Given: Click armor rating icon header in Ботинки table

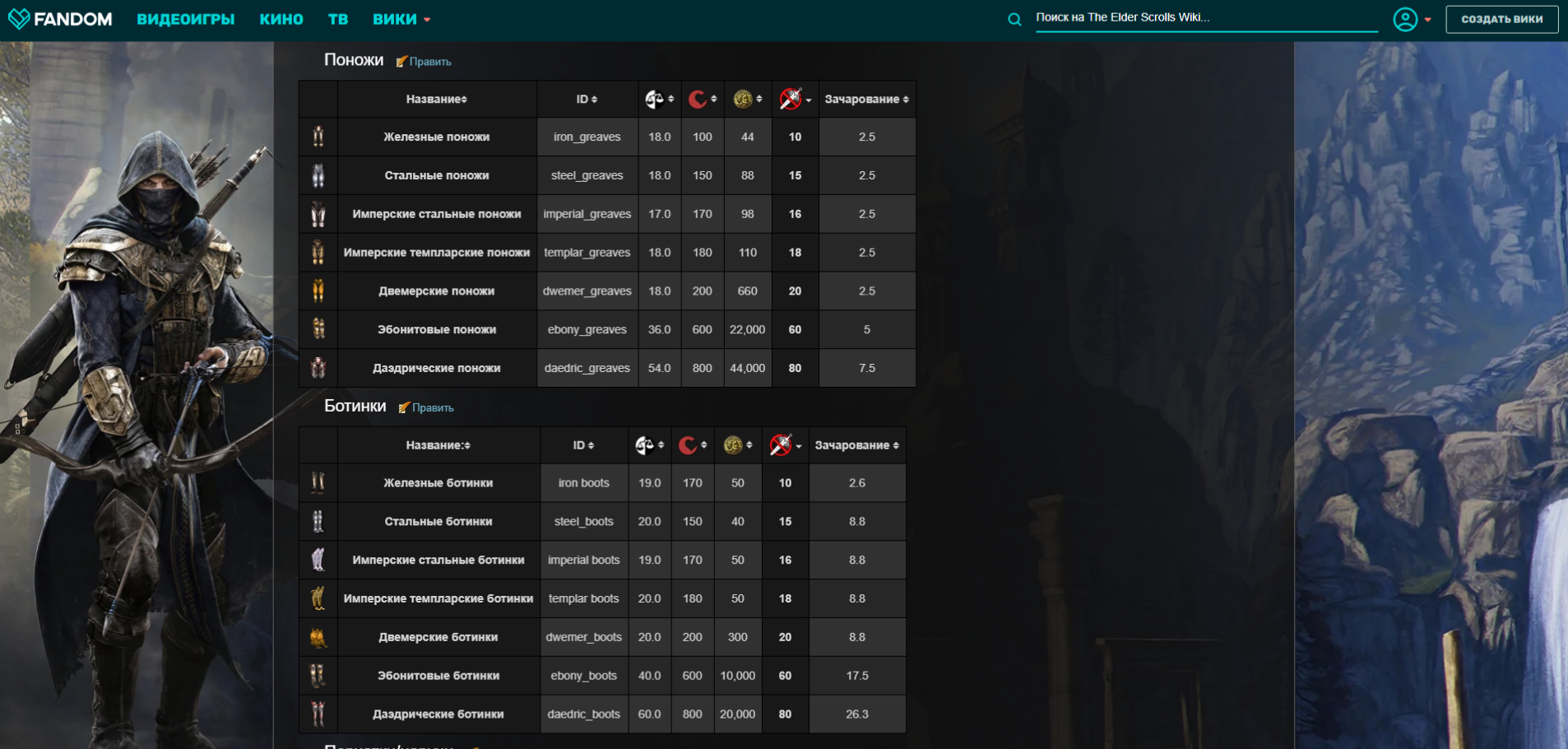Looking at the screenshot, I should click(x=781, y=445).
